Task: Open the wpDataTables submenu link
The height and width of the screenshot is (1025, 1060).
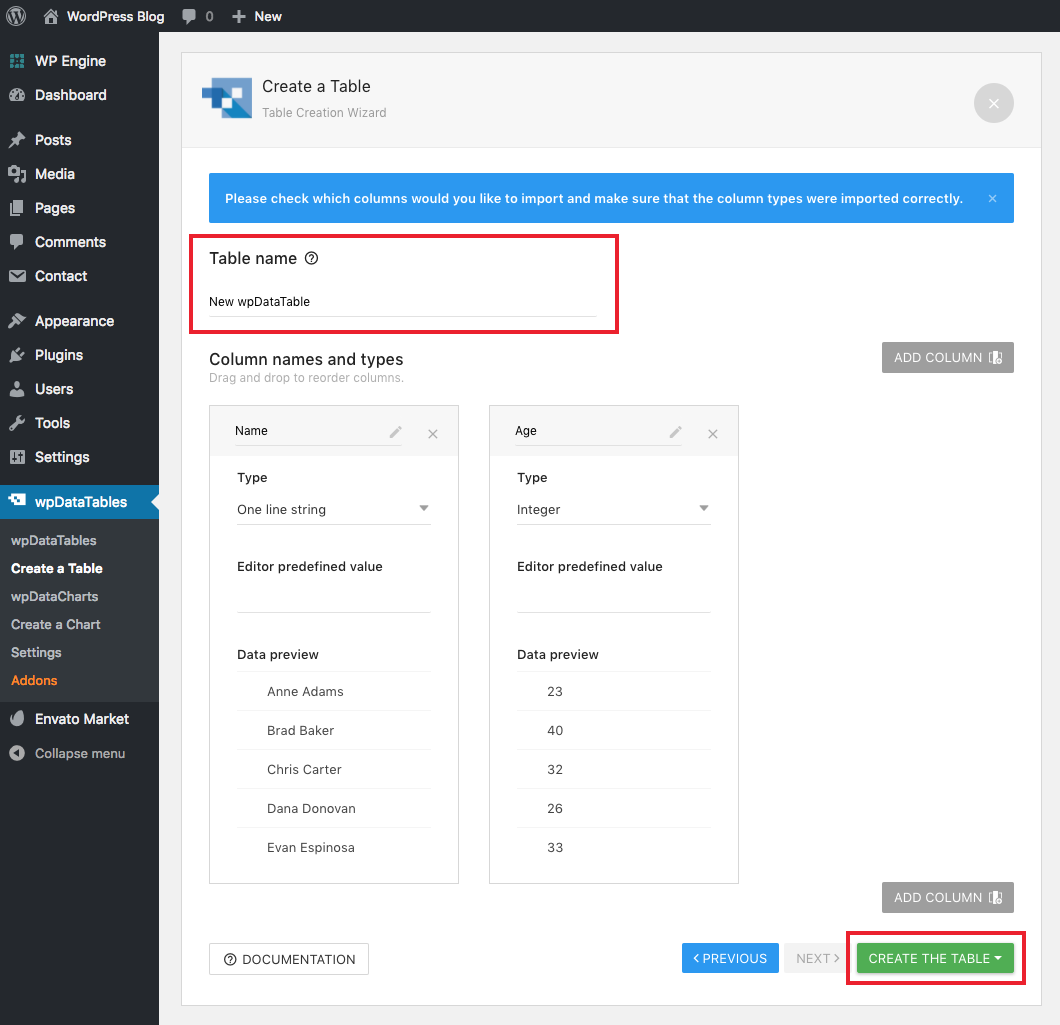Action: pos(53,540)
